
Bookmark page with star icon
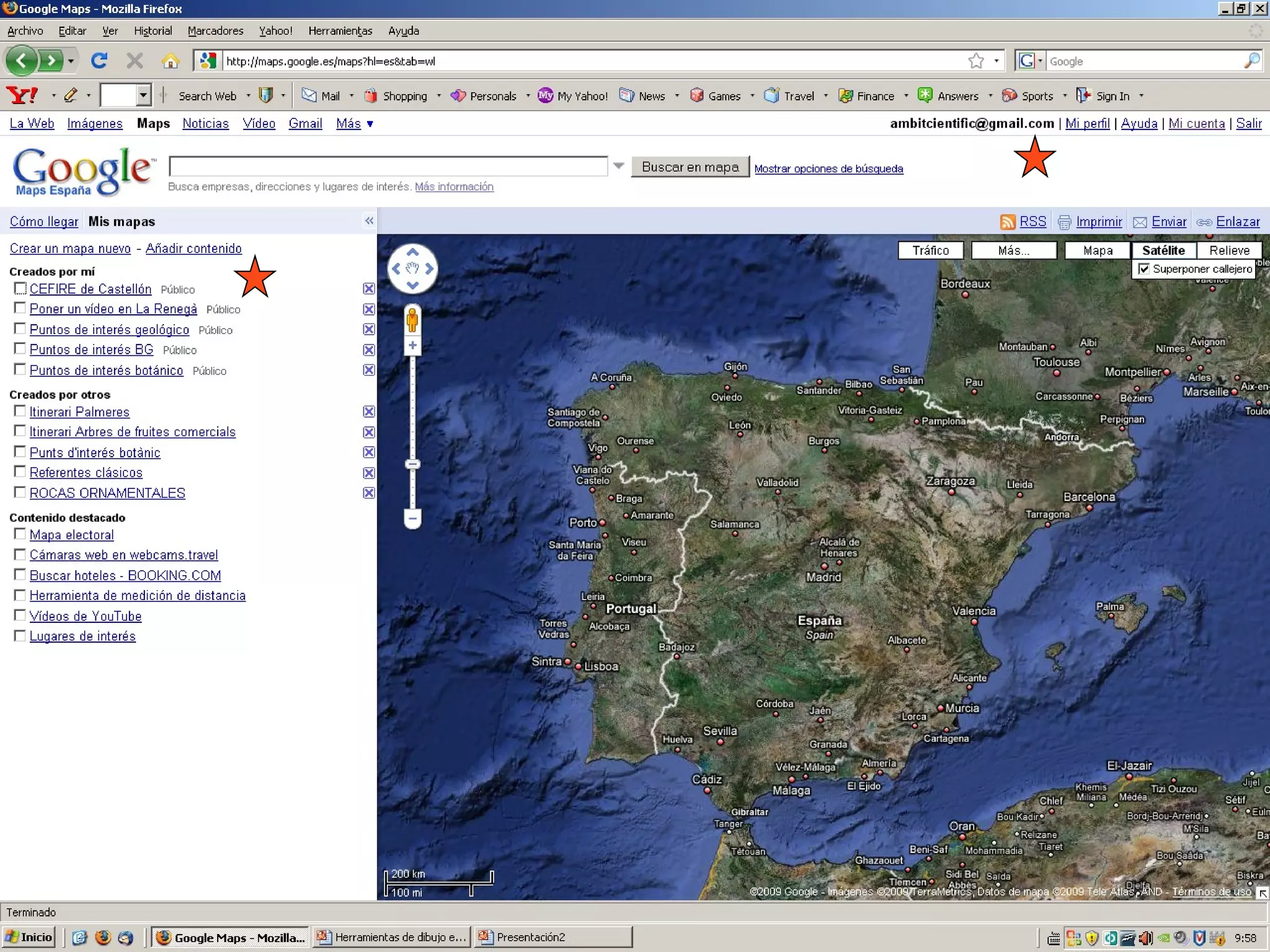tap(975, 61)
